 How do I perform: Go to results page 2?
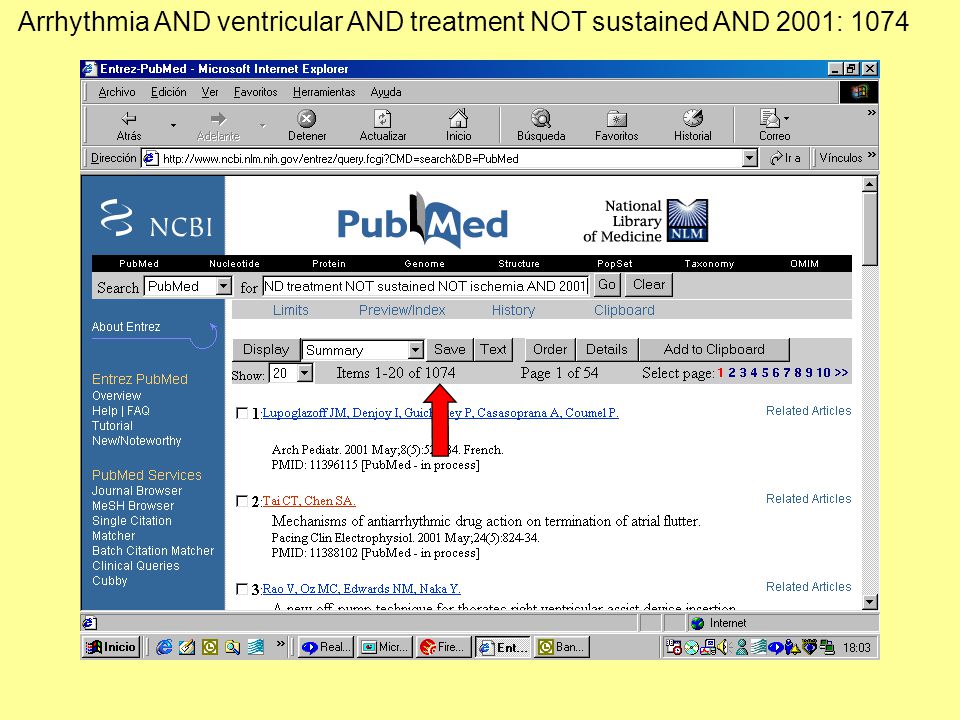pyautogui.click(x=732, y=373)
